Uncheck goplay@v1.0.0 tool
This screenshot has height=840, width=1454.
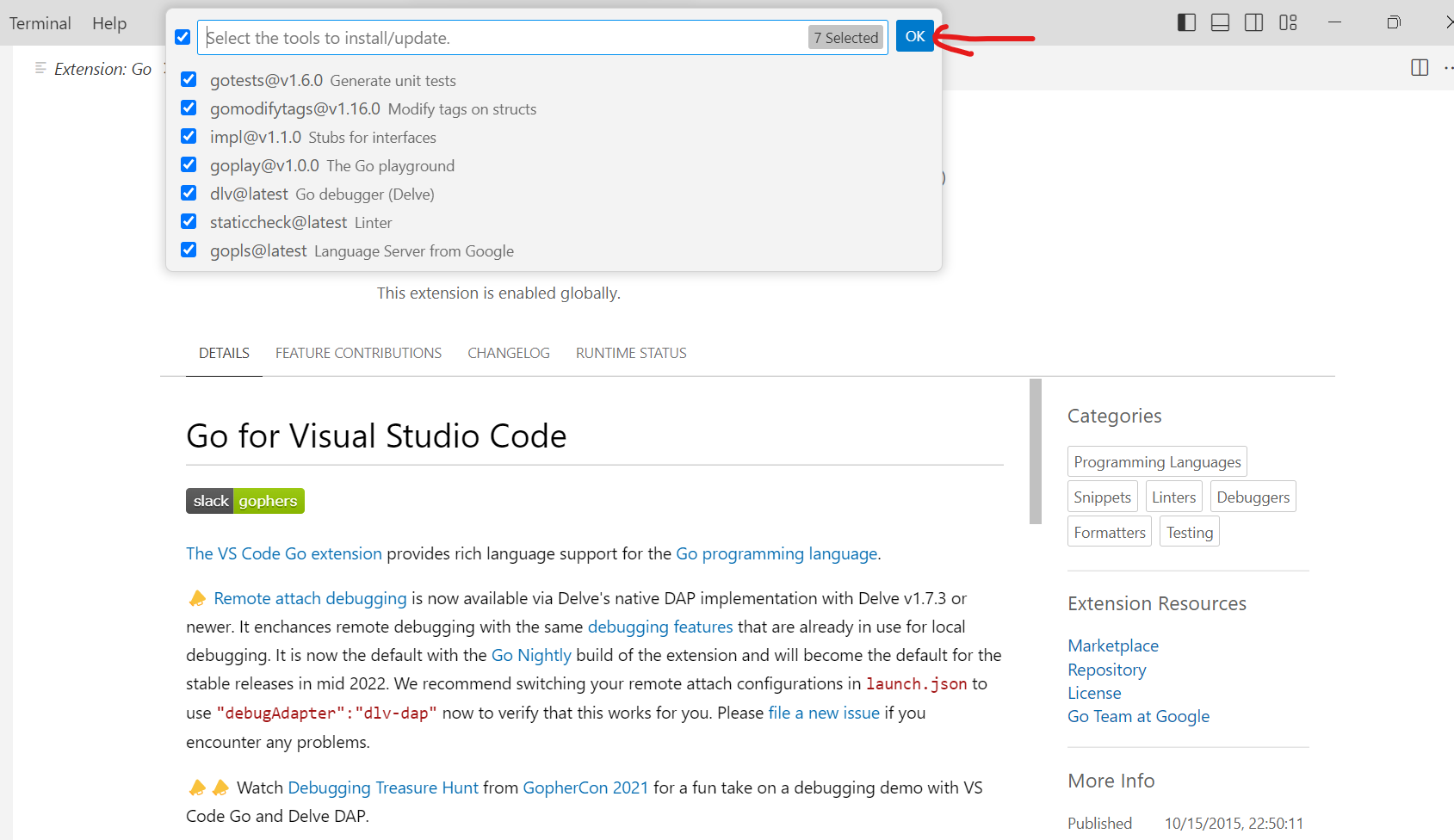tap(189, 164)
